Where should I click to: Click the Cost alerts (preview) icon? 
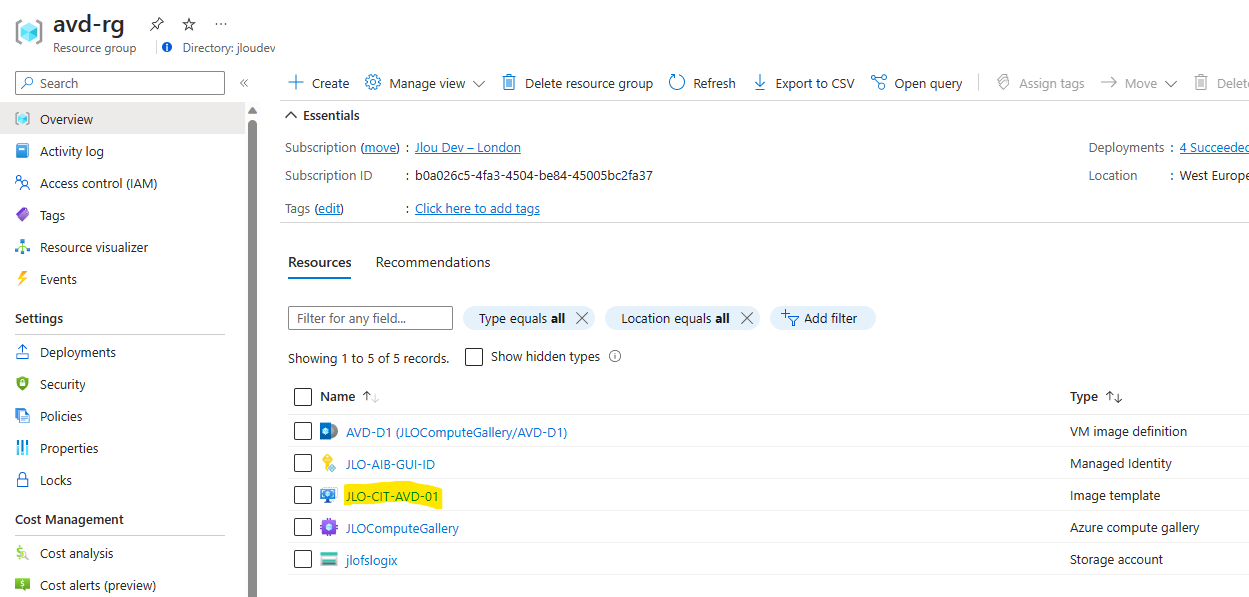click(23, 585)
